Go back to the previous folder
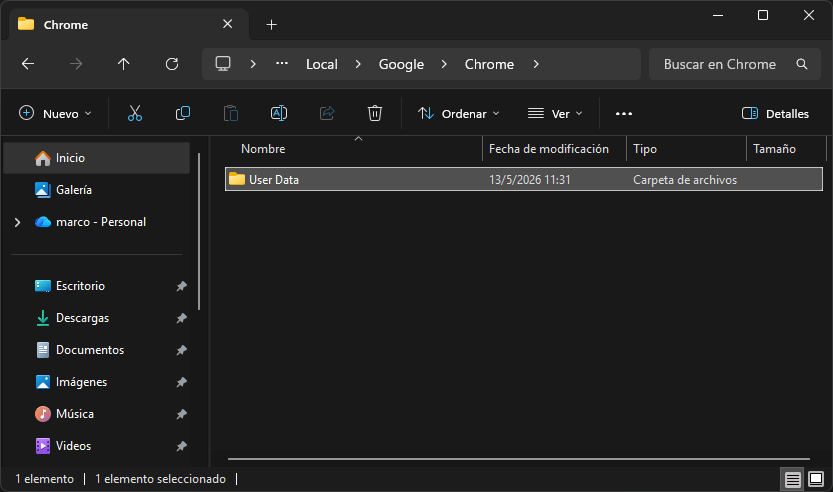Viewport: 833px width, 492px height. point(28,64)
